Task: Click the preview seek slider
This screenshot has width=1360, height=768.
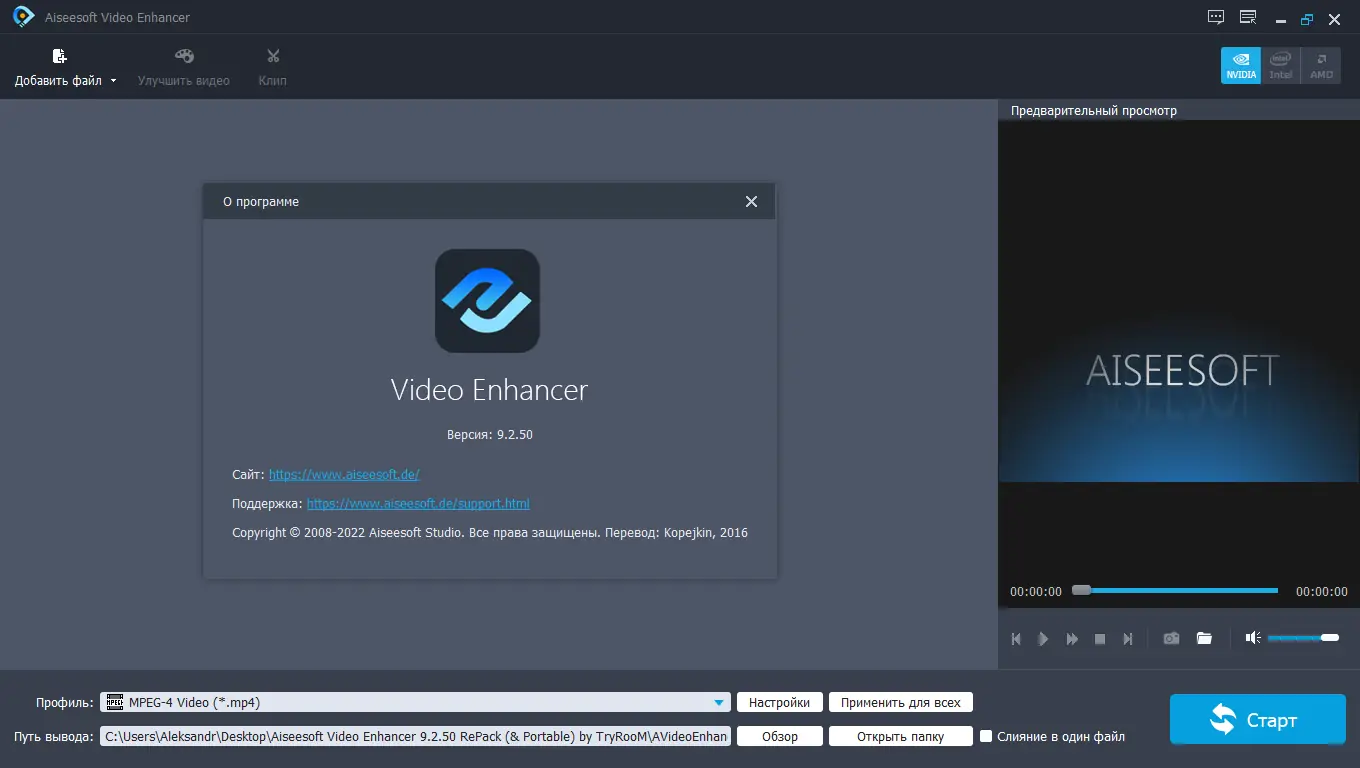Action: 1175,591
